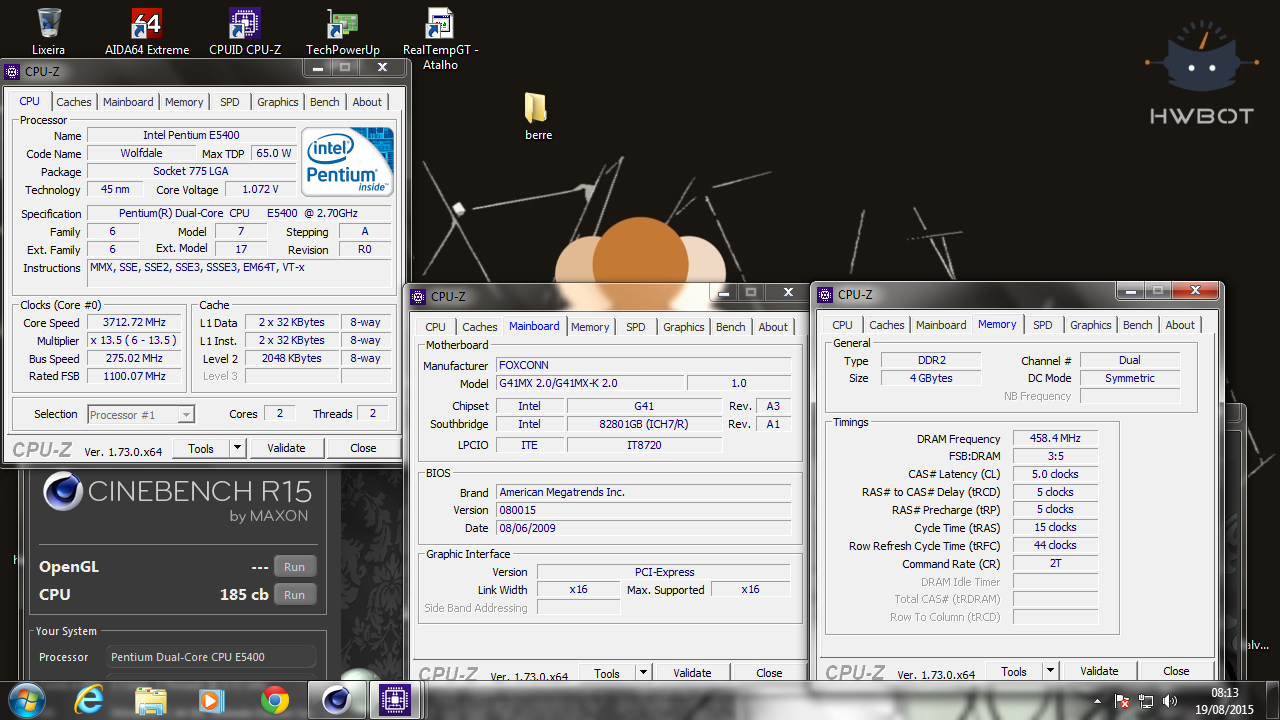Click Tools button in CPU window
This screenshot has width=1280, height=720.
pyautogui.click(x=201, y=448)
